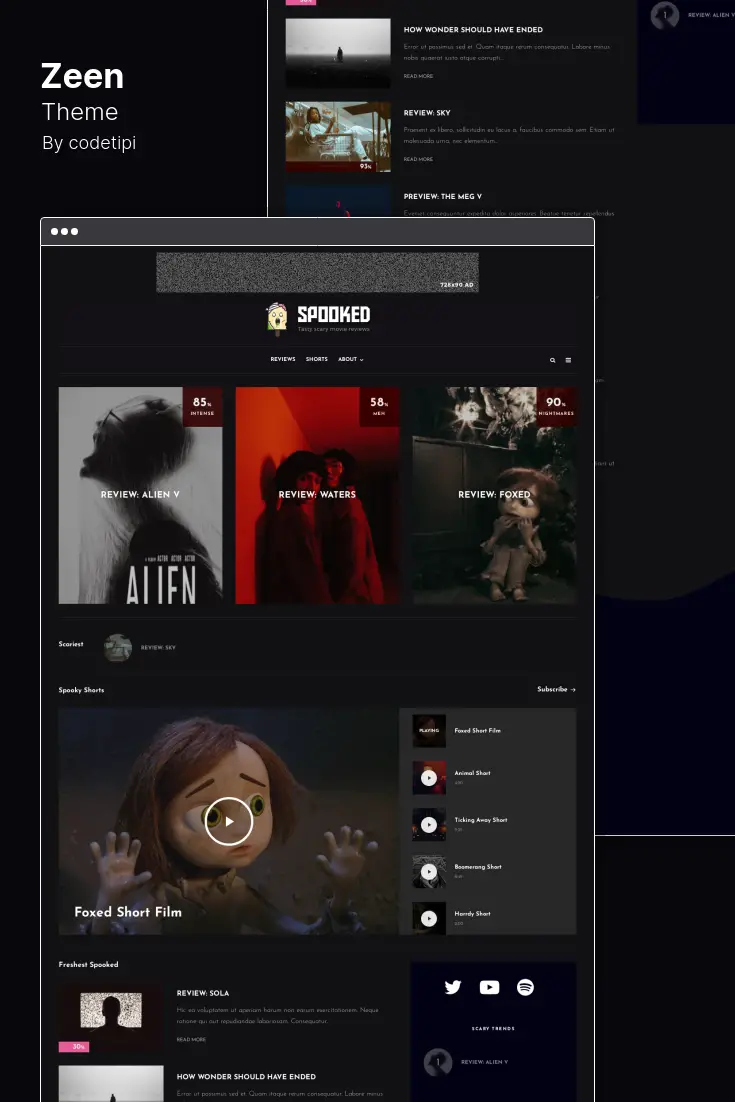
Task: Play the Animal Short in playlist
Action: coord(429,777)
